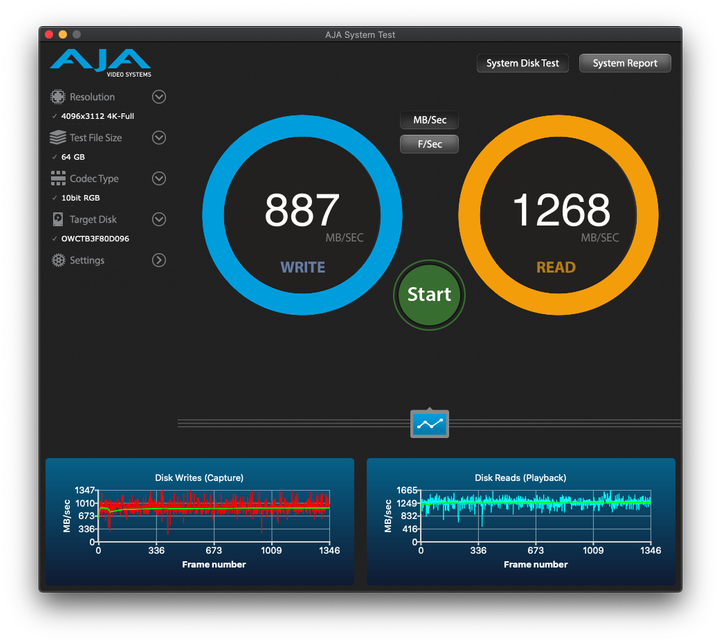Click the Test File Size stack icon
The height and width of the screenshot is (642, 720).
[x=58, y=138]
